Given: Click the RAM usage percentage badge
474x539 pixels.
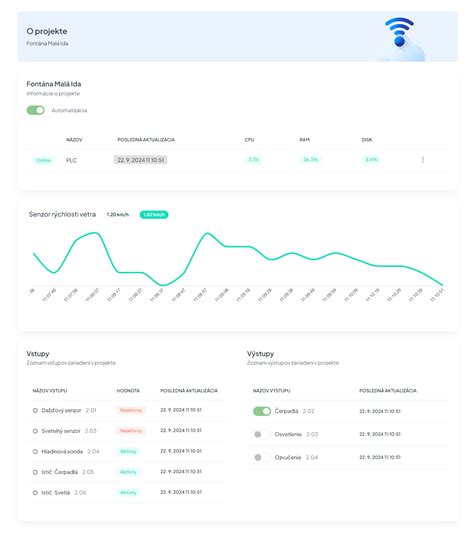Looking at the screenshot, I should 310,160.
